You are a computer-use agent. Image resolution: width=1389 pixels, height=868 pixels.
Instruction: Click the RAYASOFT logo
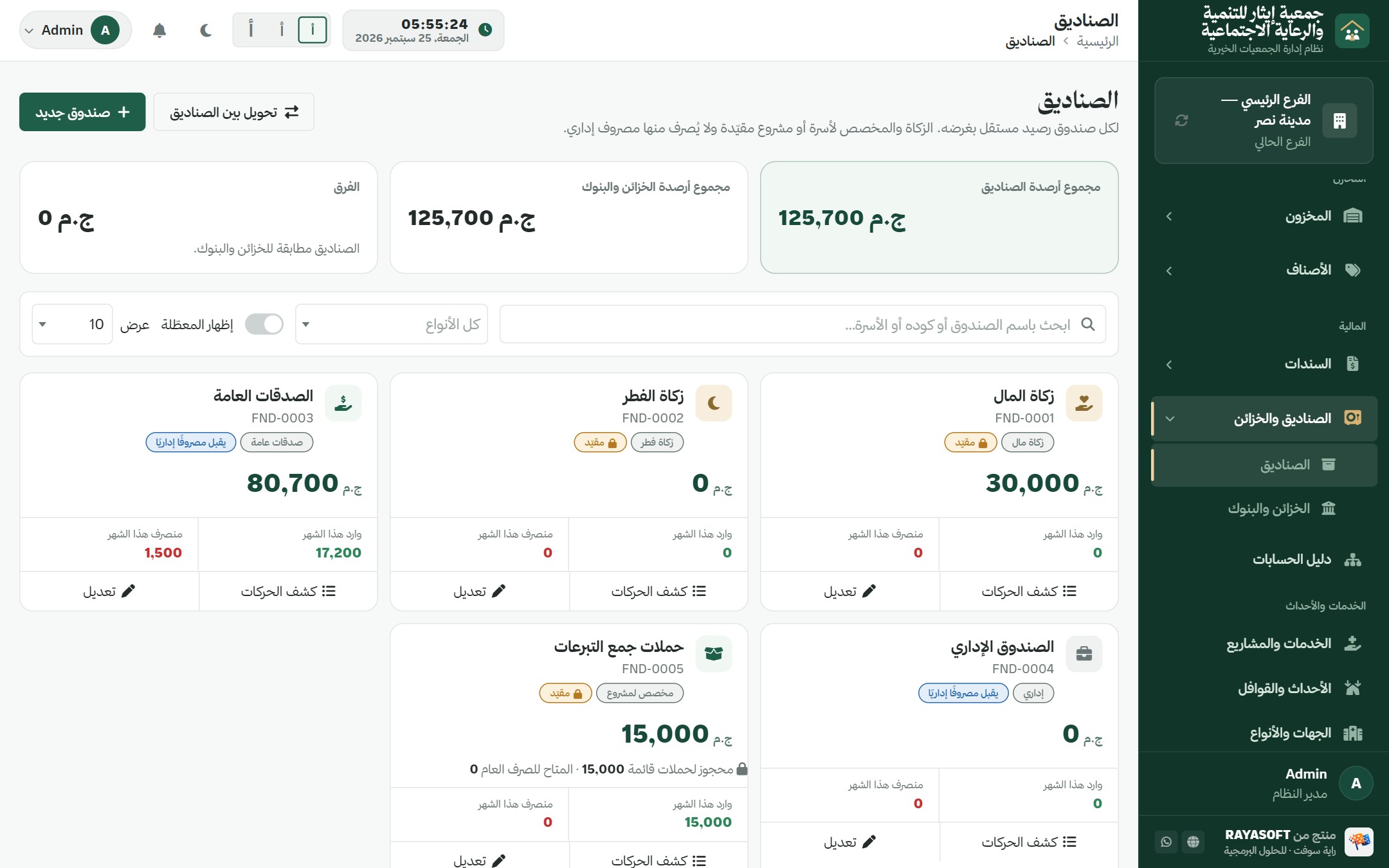(1359, 842)
